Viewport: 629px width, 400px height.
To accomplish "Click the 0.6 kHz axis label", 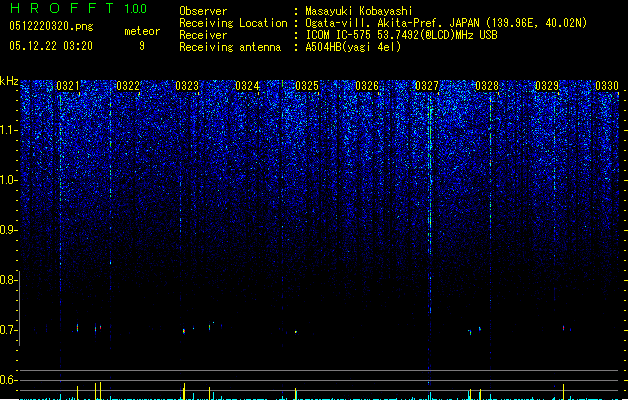I will click(9, 380).
